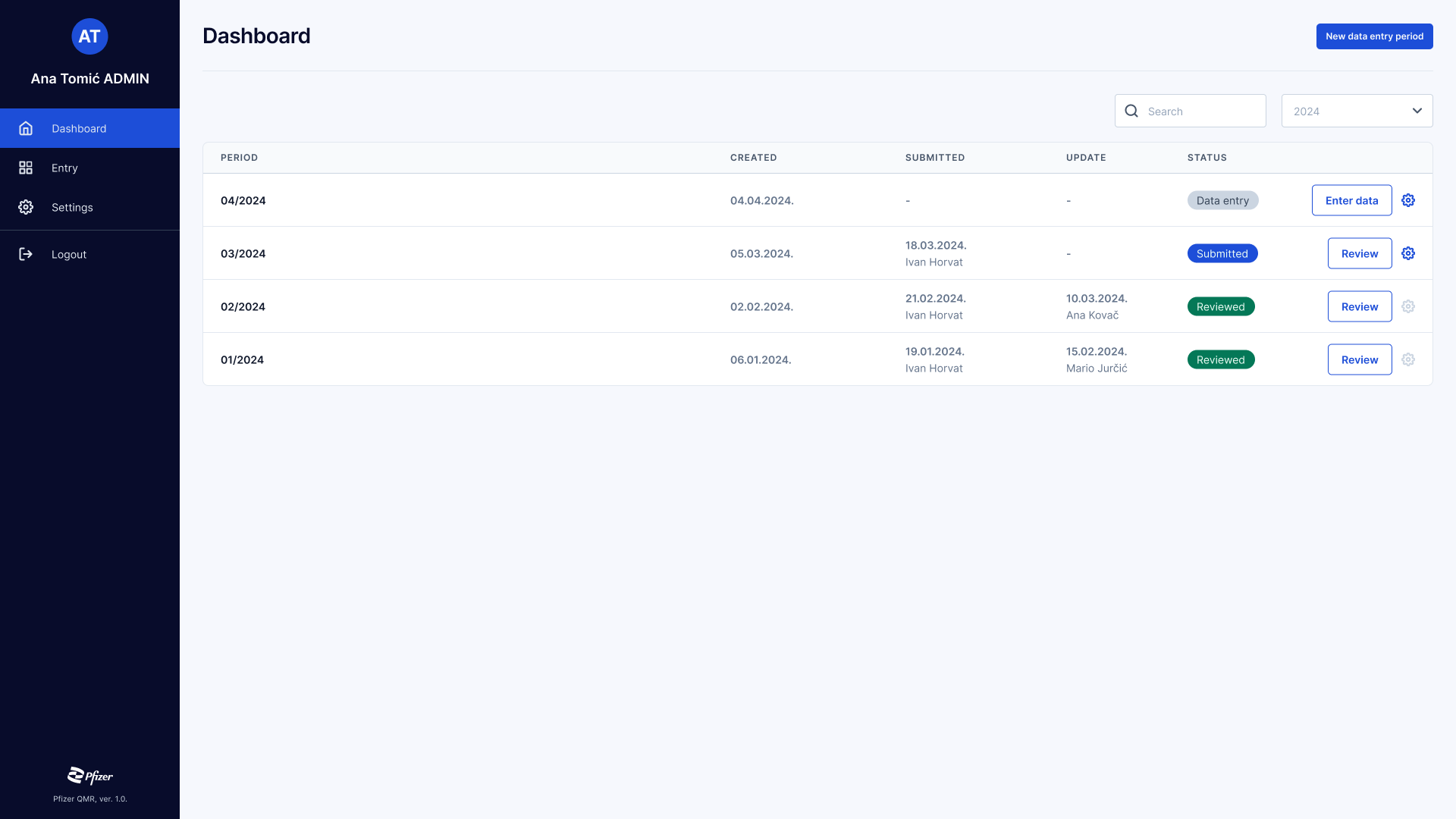Review the 02/2024 period
This screenshot has width=1456, height=819.
click(x=1360, y=306)
